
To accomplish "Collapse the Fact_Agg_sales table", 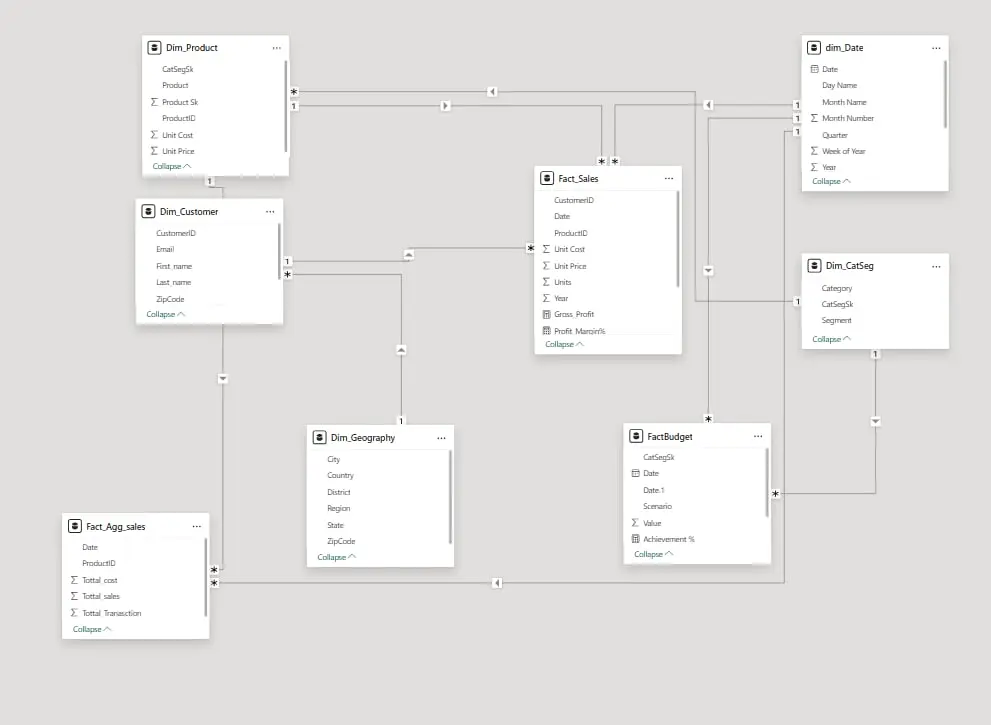I will coord(92,630).
